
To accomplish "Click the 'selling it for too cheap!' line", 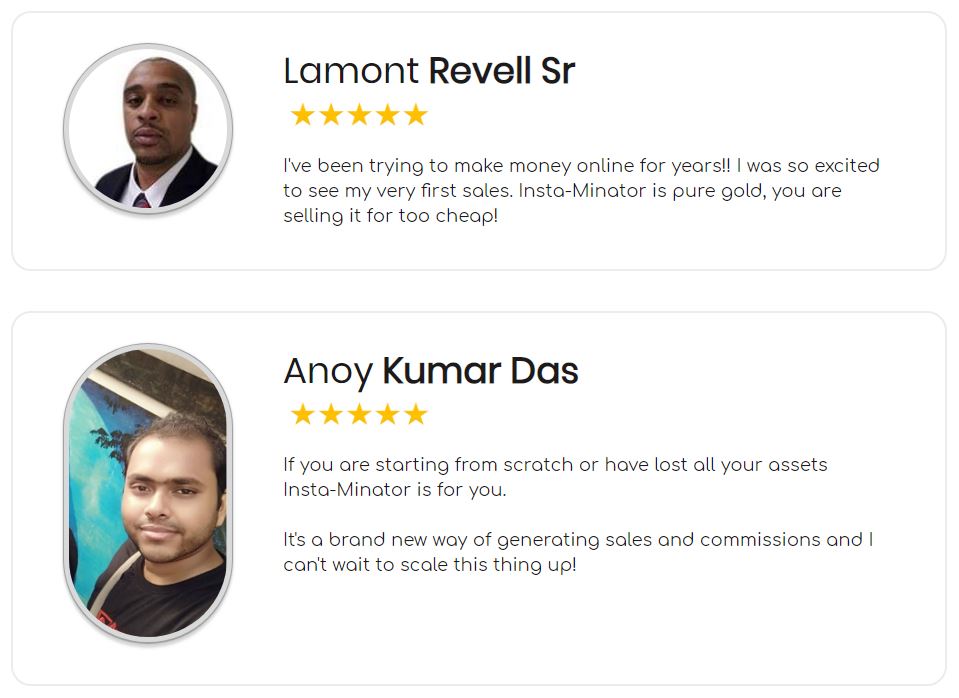I will tap(390, 215).
